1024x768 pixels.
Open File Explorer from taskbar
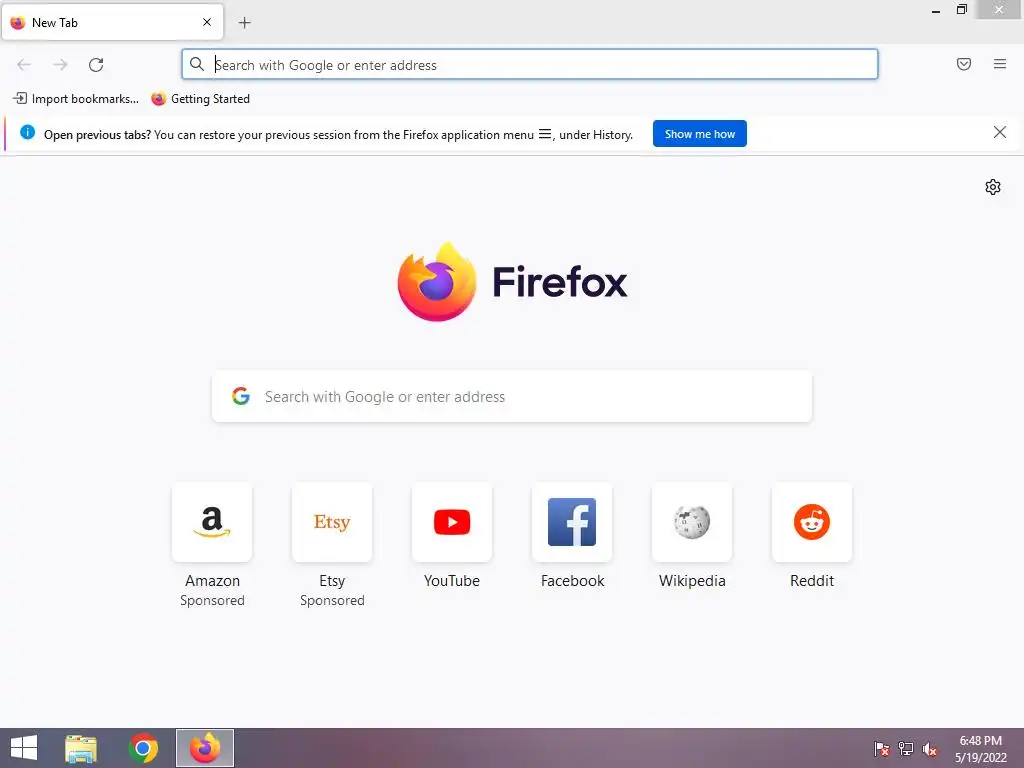[81, 748]
